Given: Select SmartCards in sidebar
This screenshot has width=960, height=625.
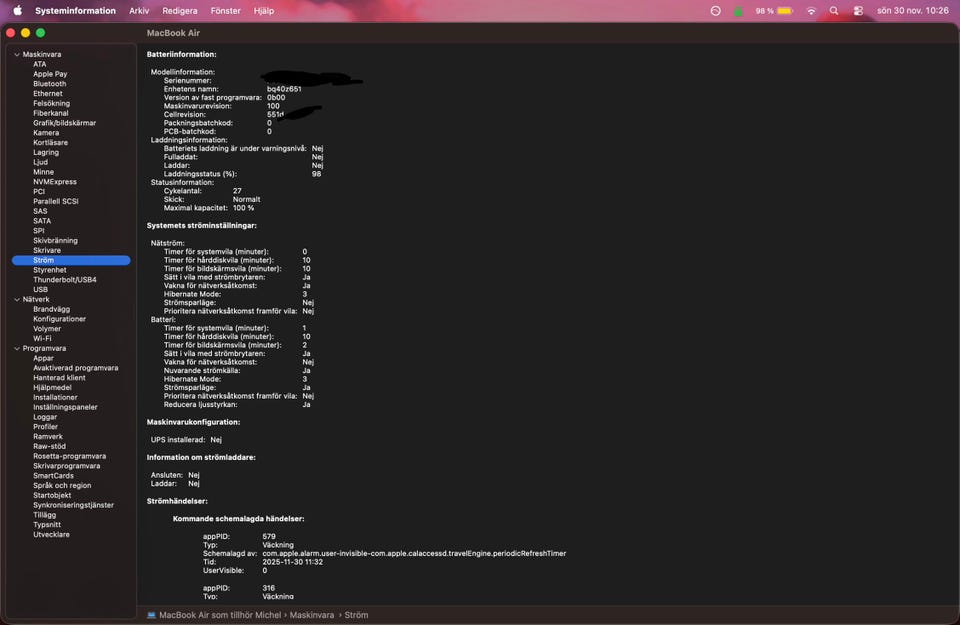Looking at the screenshot, I should pos(53,476).
